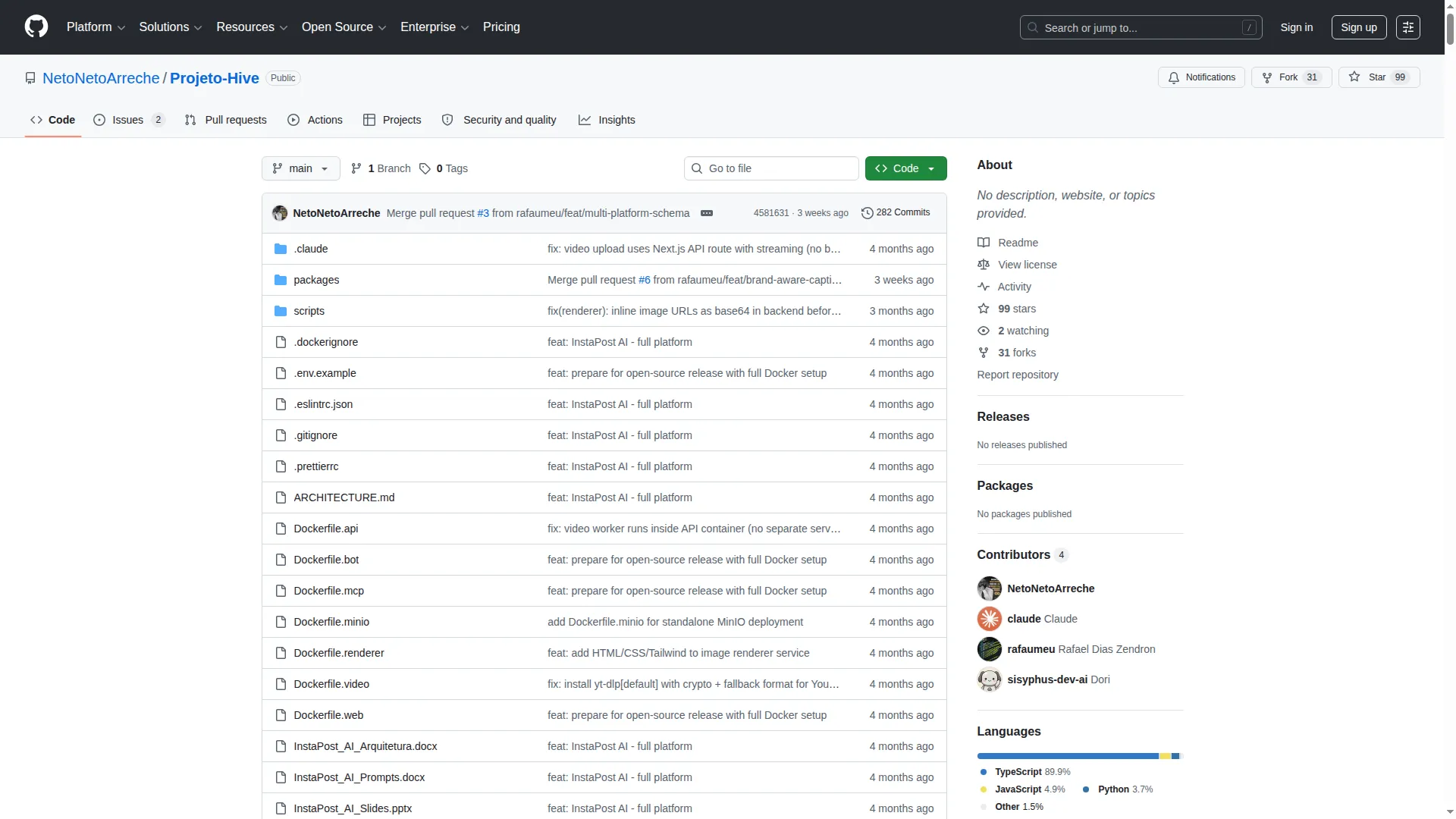
Task: Open pull request #6 link
Action: [645, 280]
